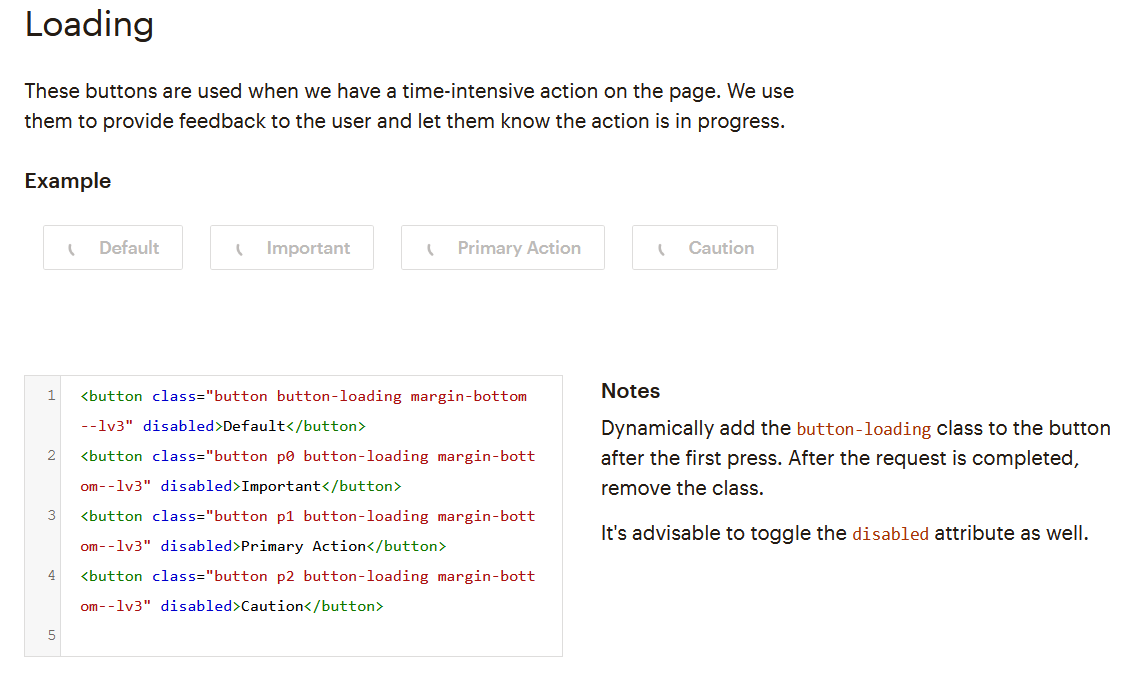Click line number 3 in code block

point(53,515)
